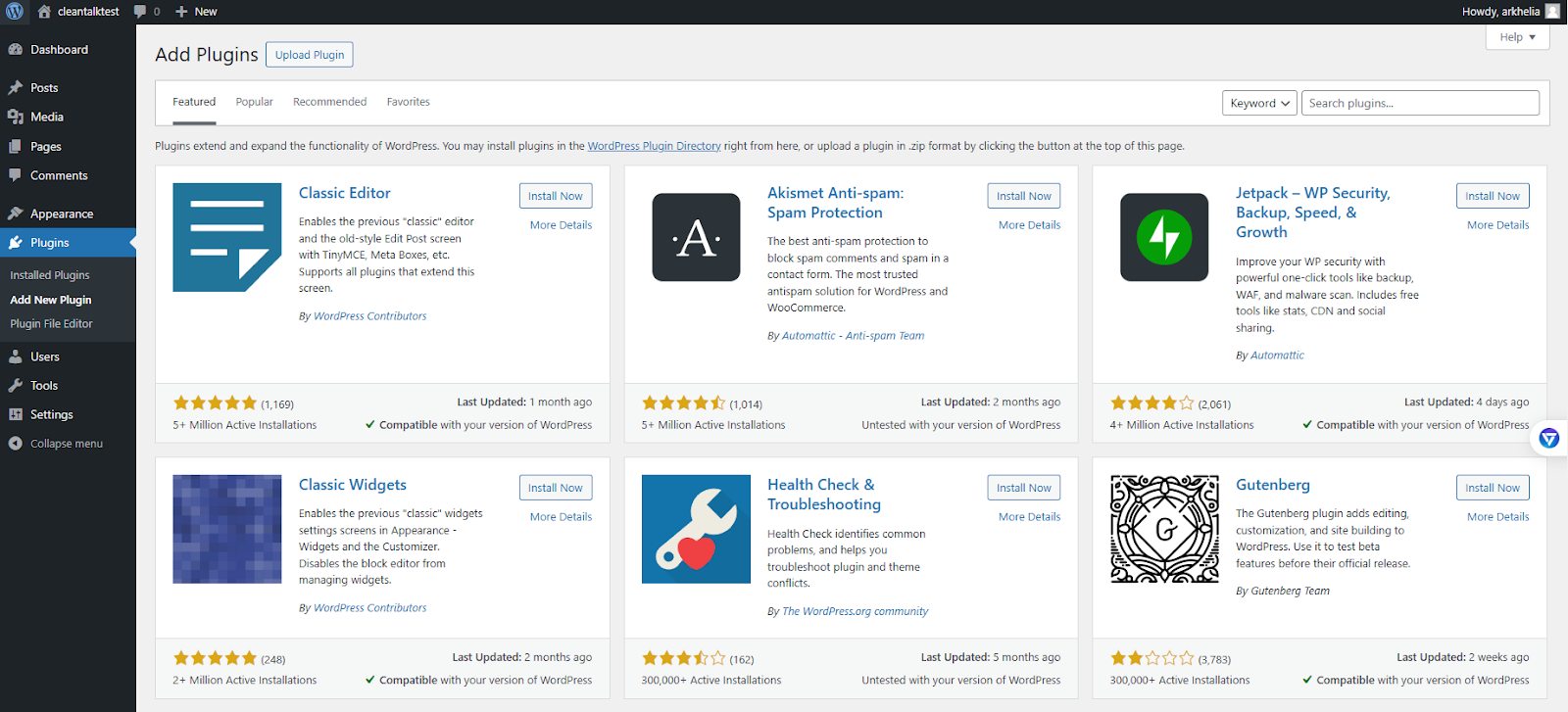The height and width of the screenshot is (712, 1568).
Task: Click the Classic Editor plugin icon
Action: (x=227, y=237)
